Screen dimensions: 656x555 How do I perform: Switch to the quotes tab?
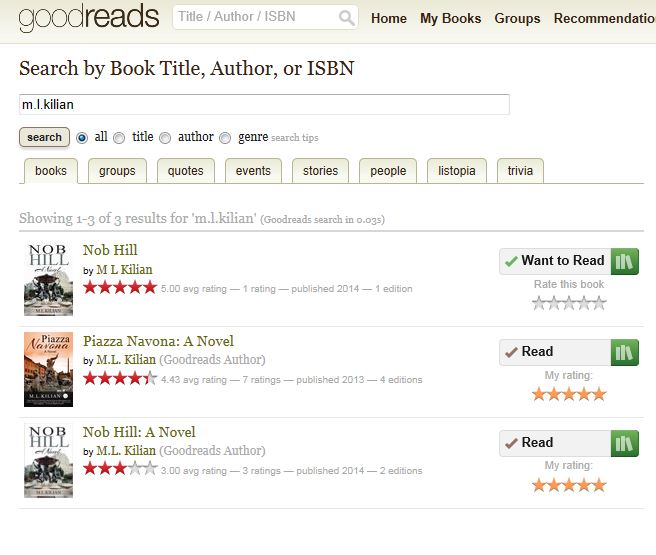[x=185, y=171]
